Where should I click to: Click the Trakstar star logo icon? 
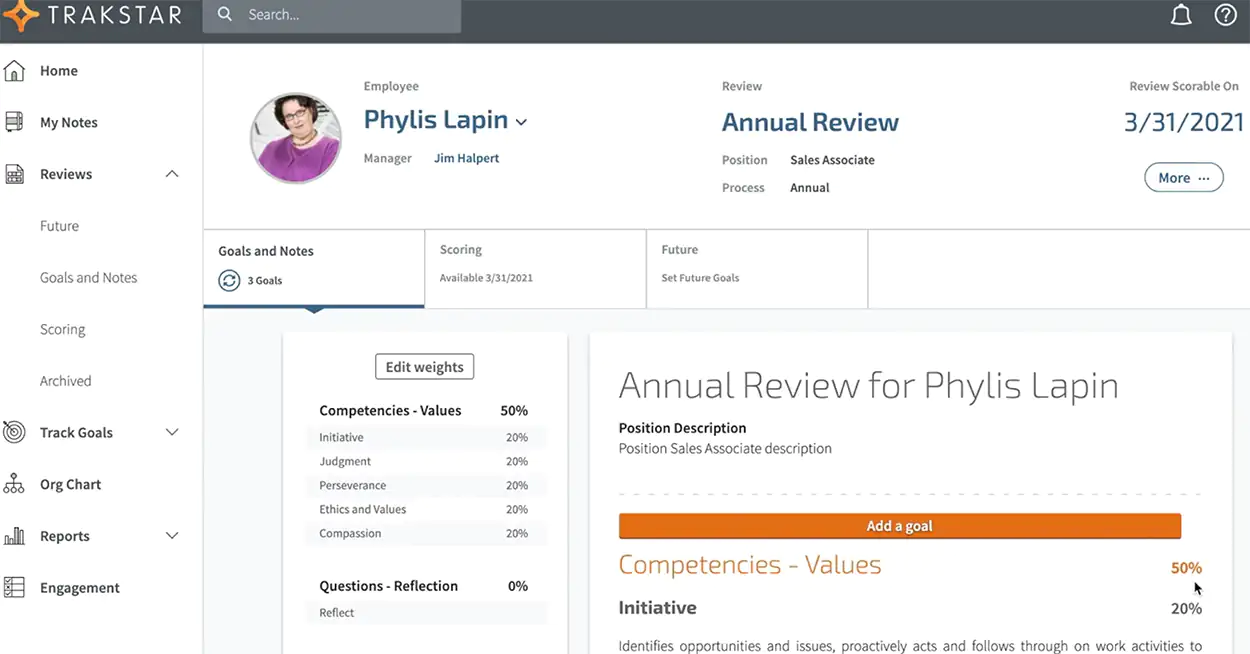(20, 16)
